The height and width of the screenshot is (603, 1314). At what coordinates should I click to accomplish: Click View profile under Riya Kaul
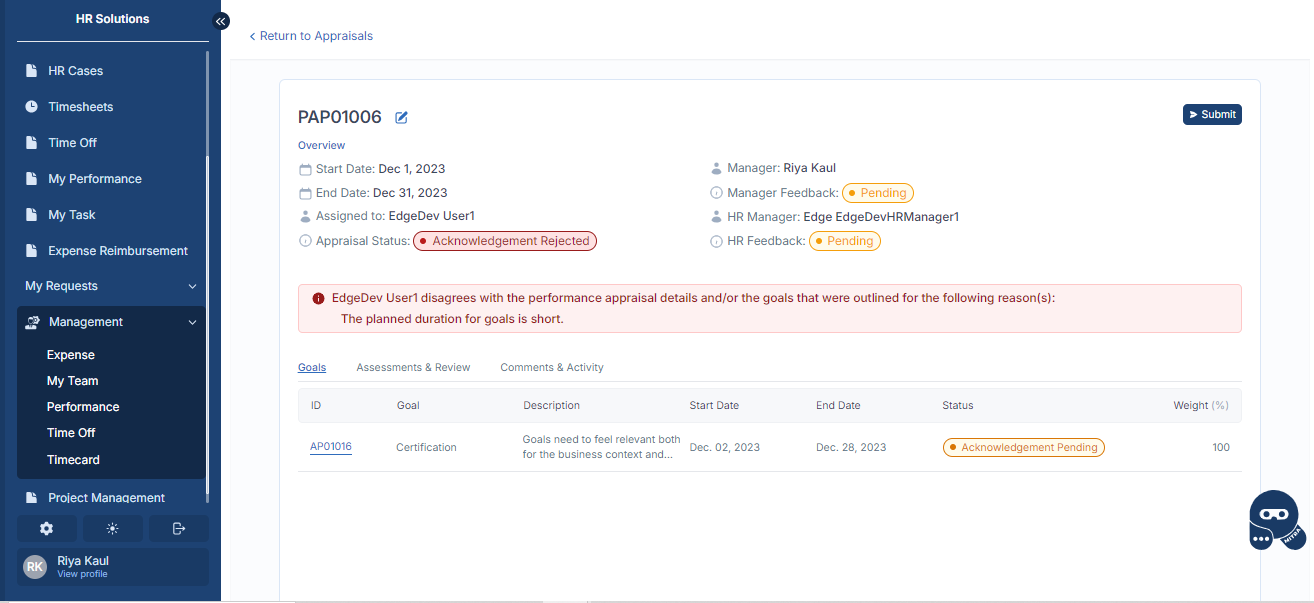coord(82,574)
